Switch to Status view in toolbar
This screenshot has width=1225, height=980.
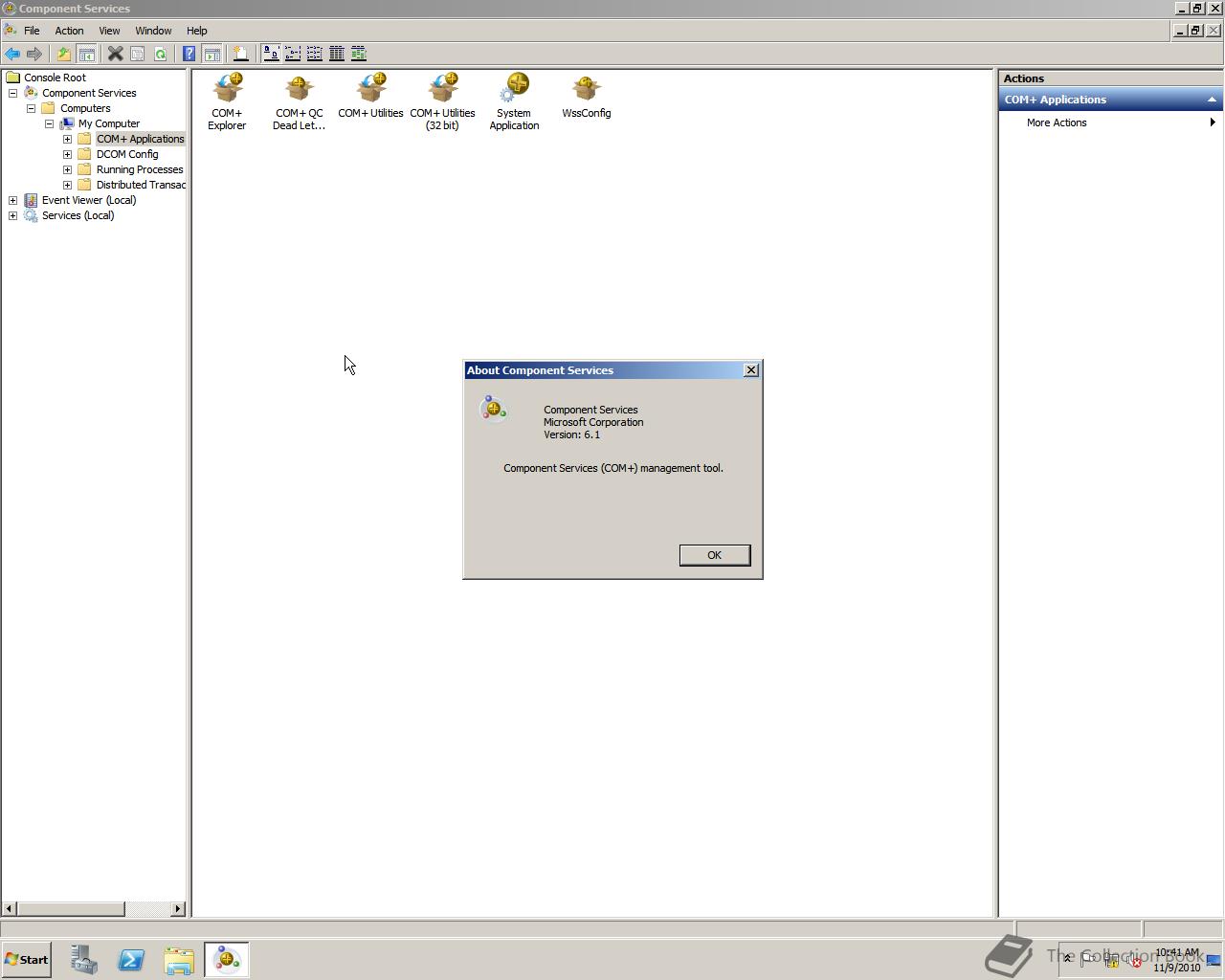(359, 54)
